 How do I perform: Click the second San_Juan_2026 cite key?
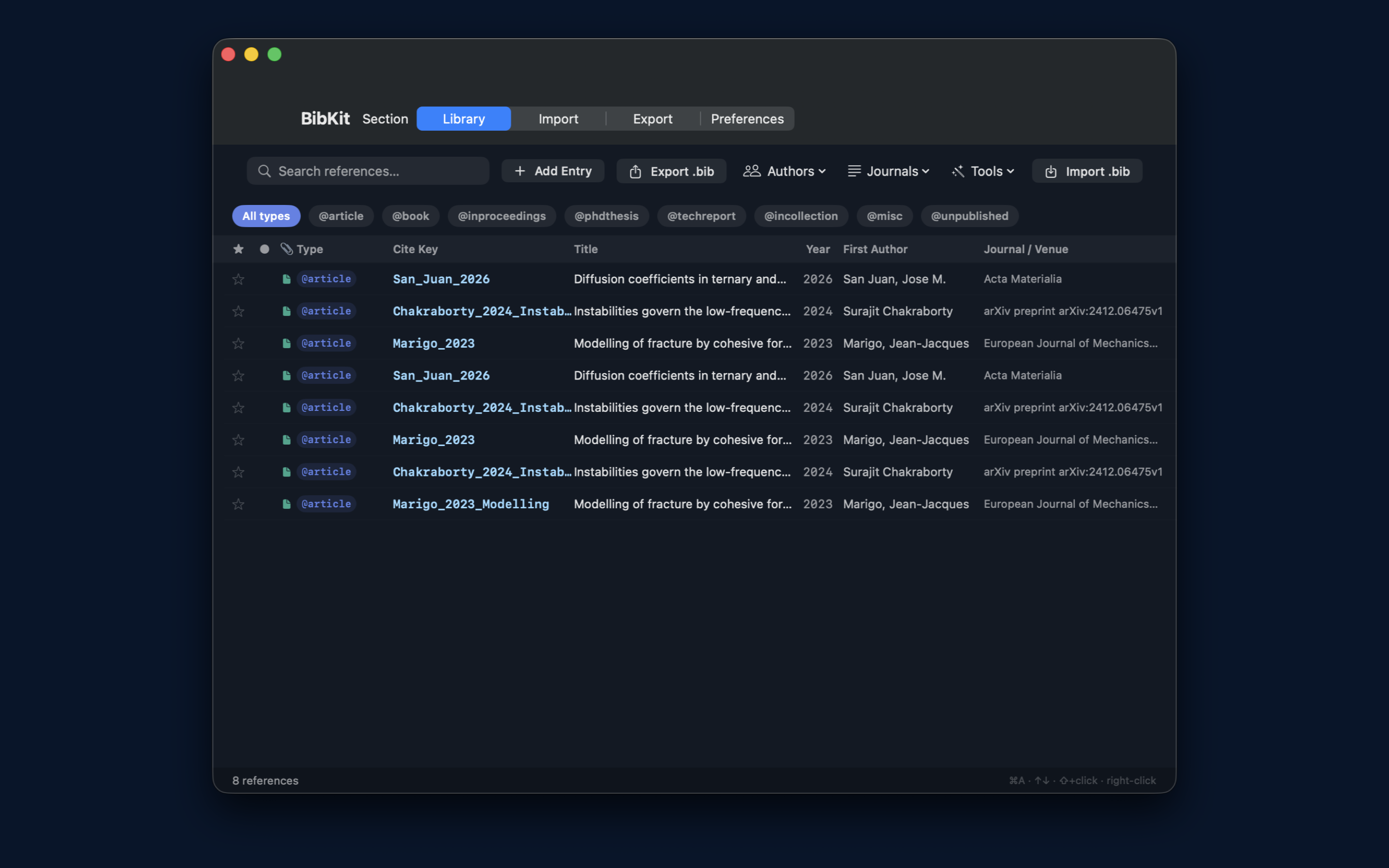tap(441, 376)
